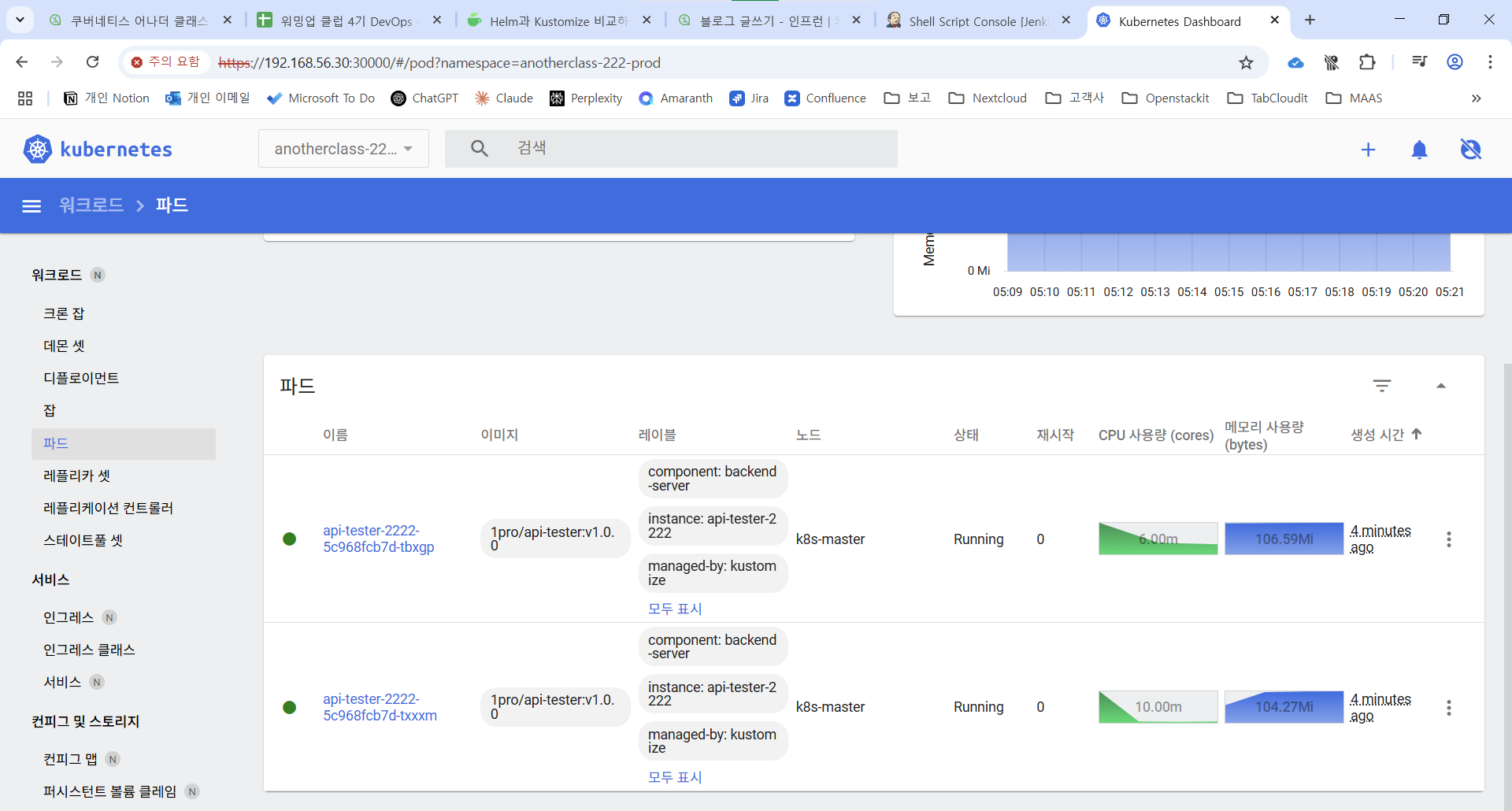This screenshot has height=811, width=1512.
Task: Open the 디플로이먼트 sidebar menu item
Action: pyautogui.click(x=81, y=379)
